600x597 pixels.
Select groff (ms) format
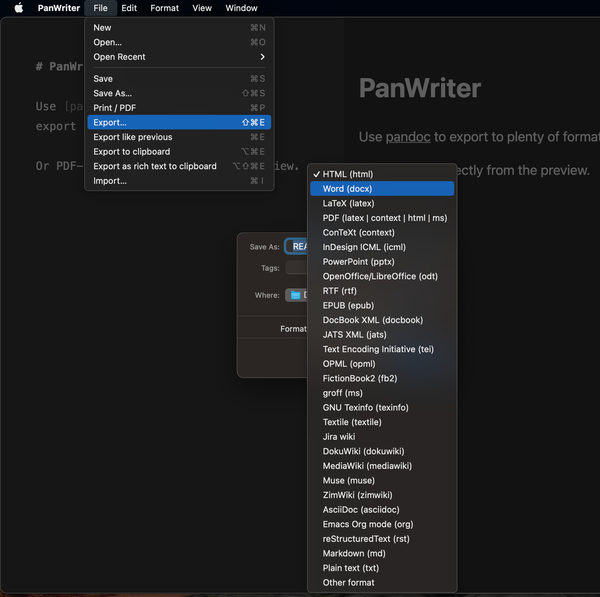[382, 393]
